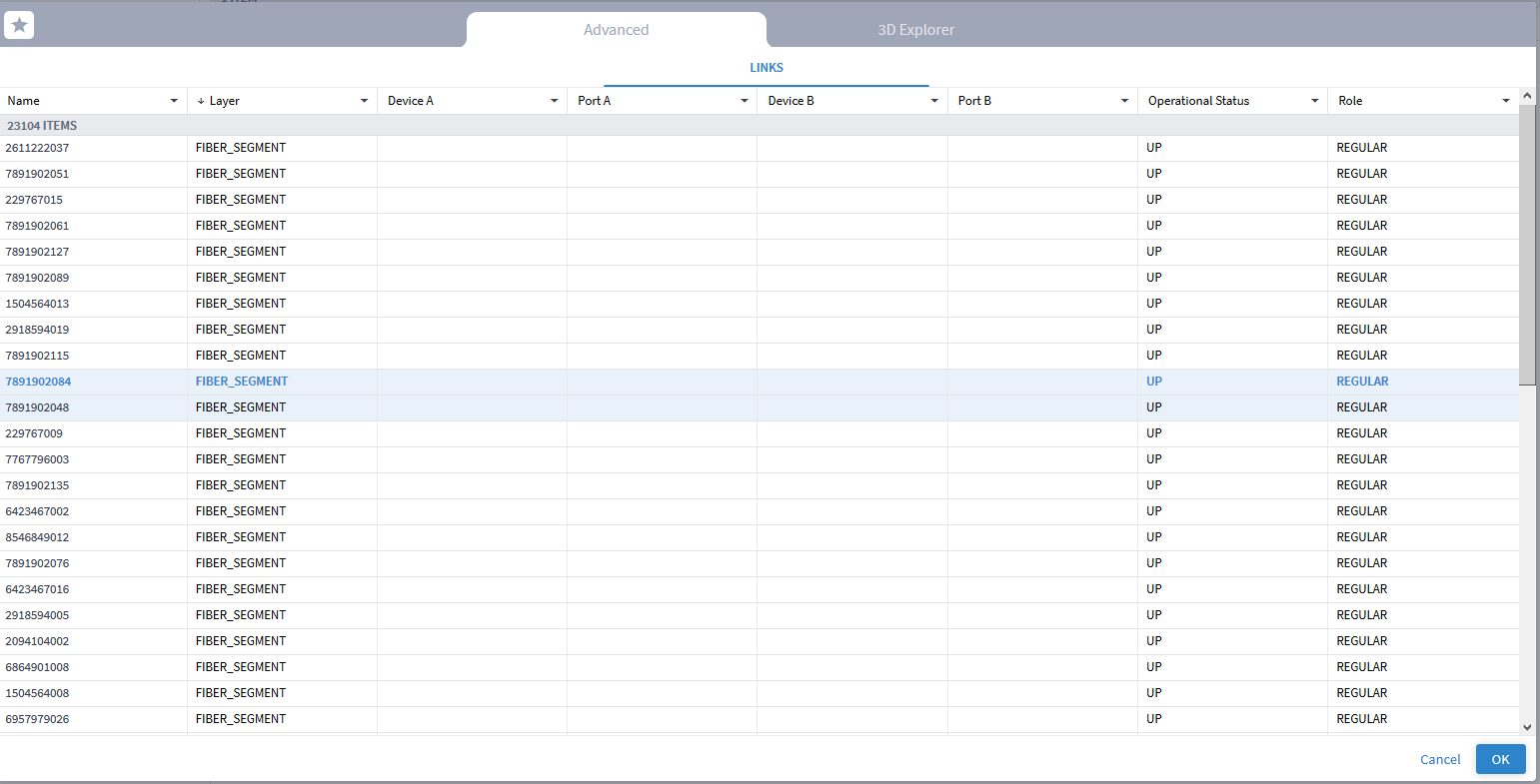Open the Device B column dropdown

point(934,101)
